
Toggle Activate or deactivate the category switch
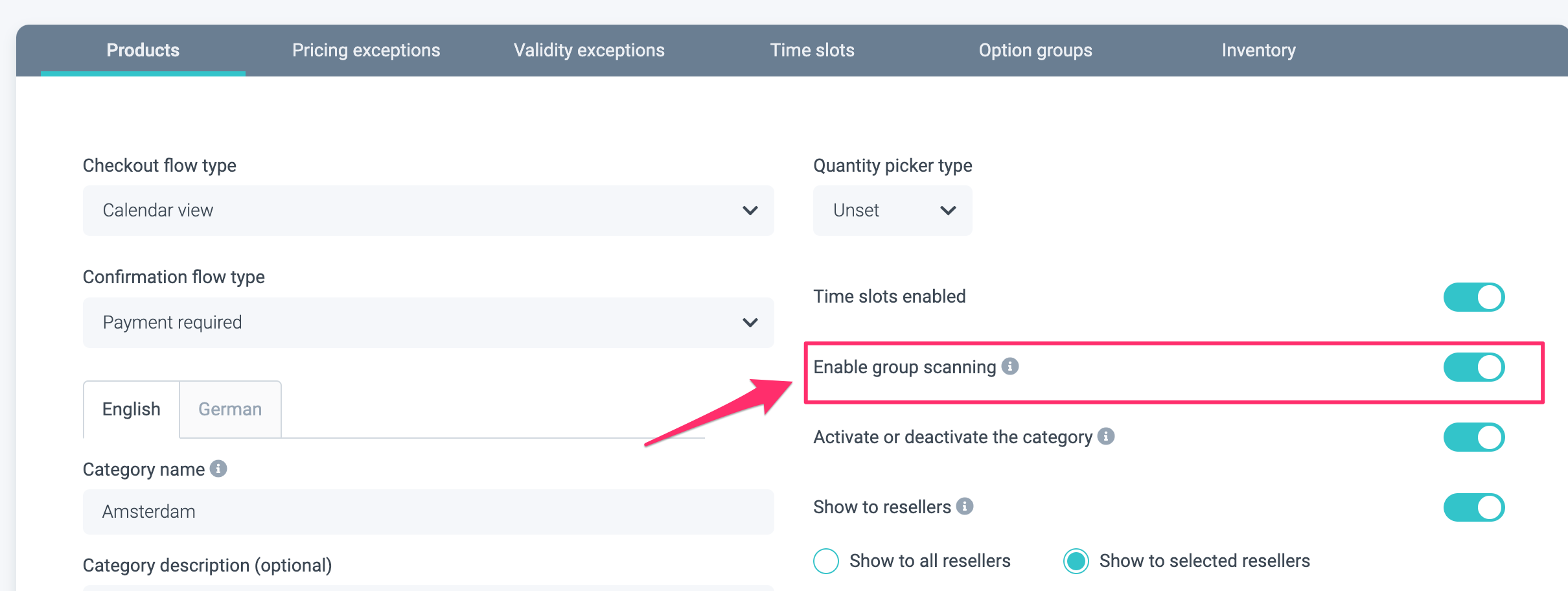1473,437
